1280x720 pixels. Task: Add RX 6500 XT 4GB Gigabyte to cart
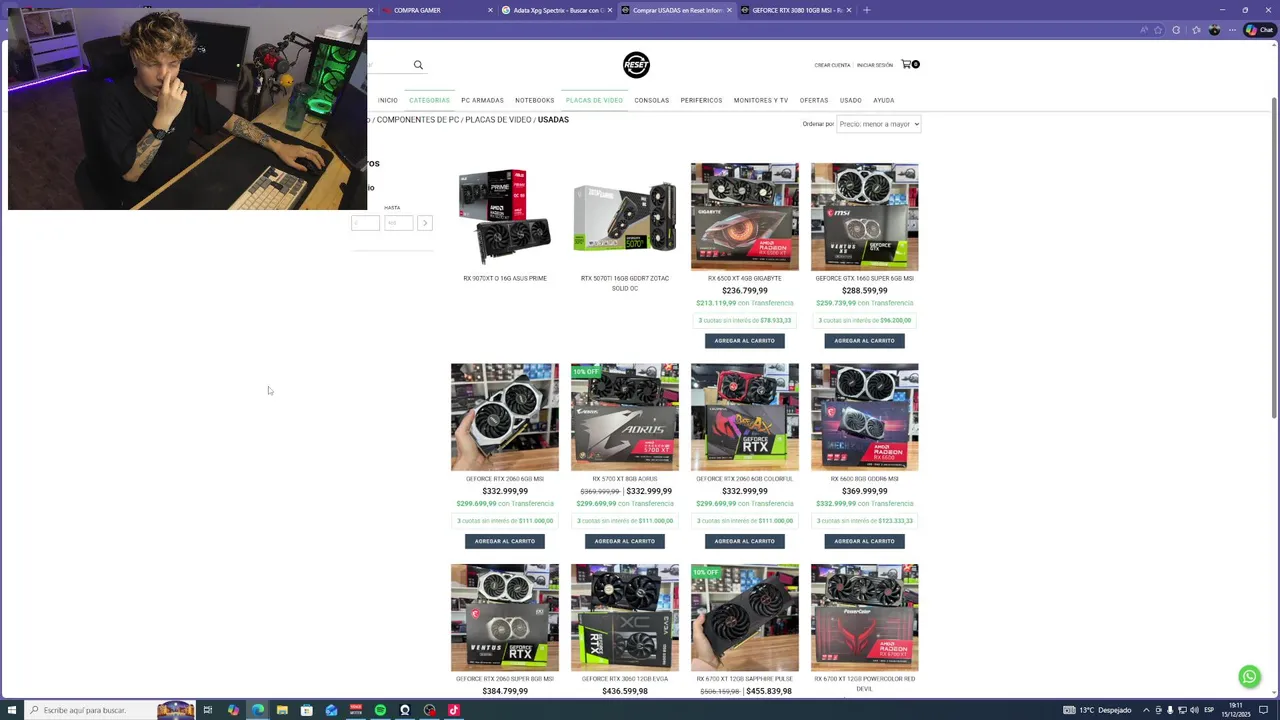click(x=745, y=341)
